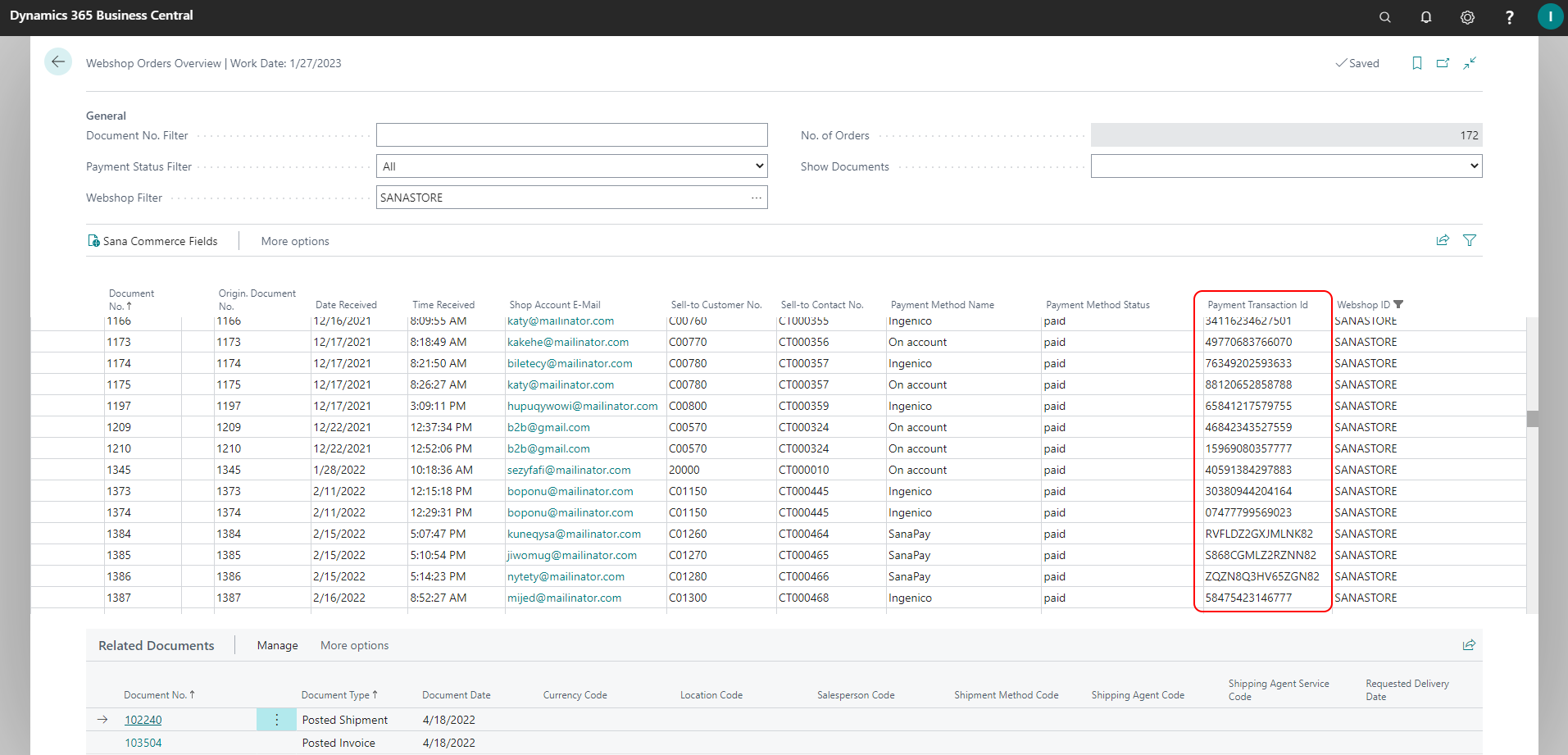Open email jiwomug@mailinator.com
Viewport: 1568px width, 755px height.
[572, 555]
